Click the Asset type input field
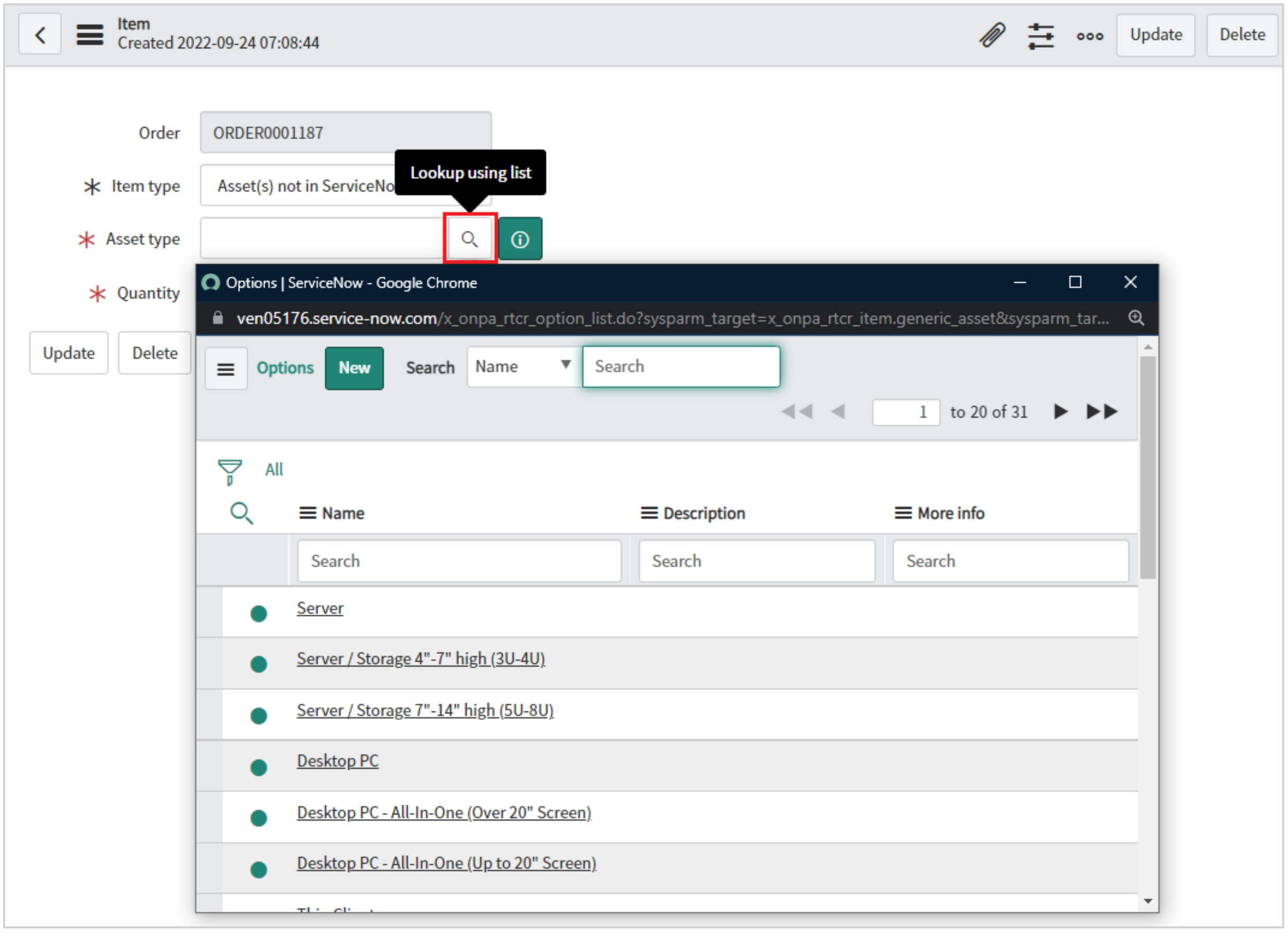The image size is (1288, 935). (x=322, y=238)
